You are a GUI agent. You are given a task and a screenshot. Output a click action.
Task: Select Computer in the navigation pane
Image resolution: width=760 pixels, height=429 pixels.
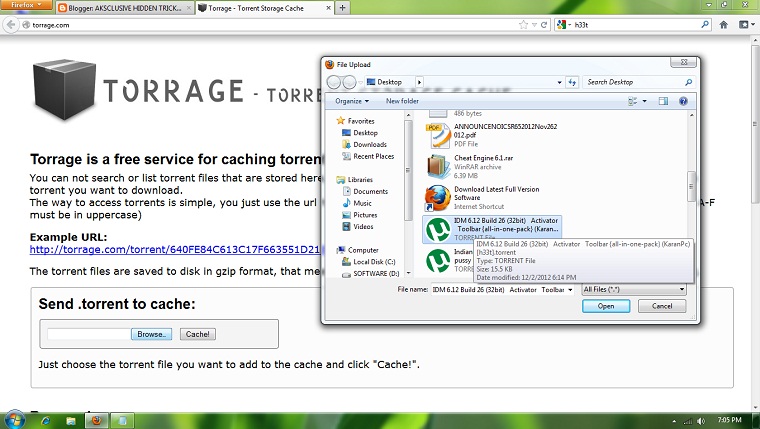pyautogui.click(x=358, y=250)
